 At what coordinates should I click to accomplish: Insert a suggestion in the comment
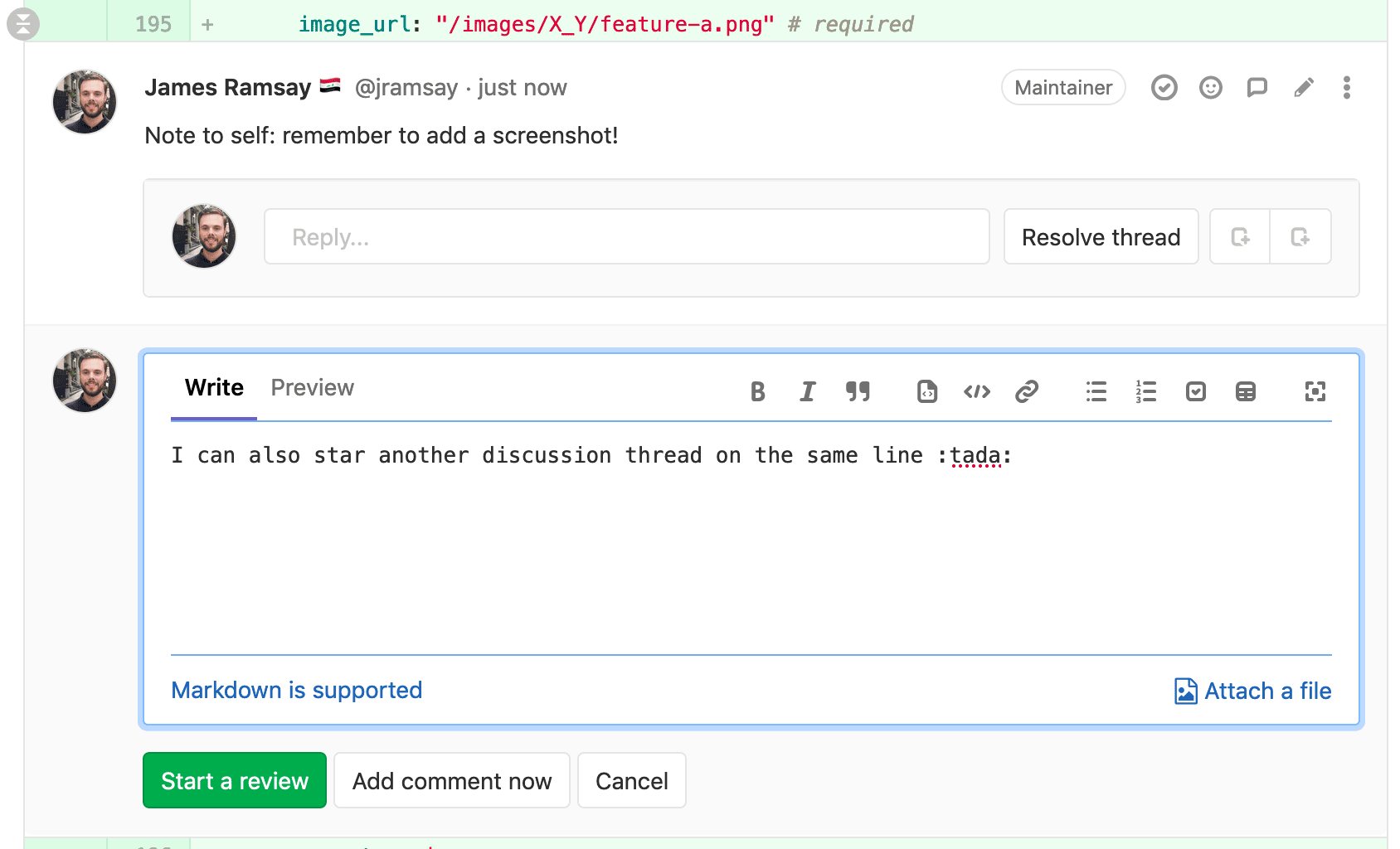(x=926, y=391)
